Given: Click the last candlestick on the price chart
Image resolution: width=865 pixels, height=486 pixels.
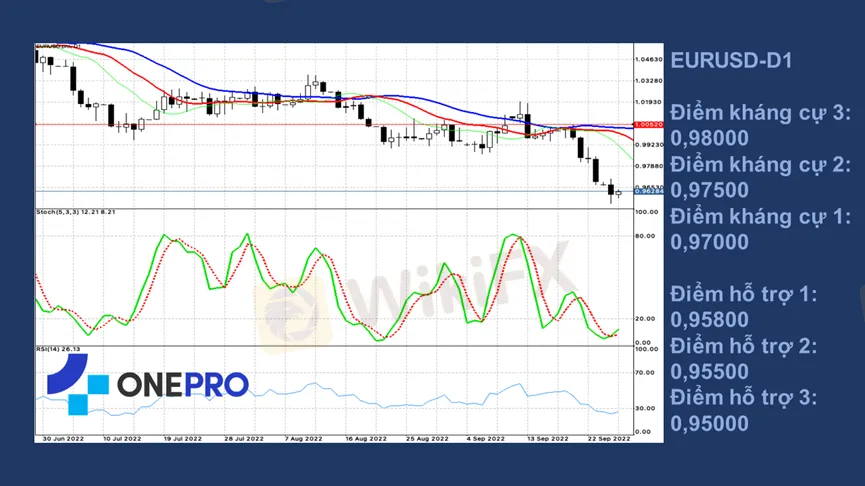Looking at the screenshot, I should pyautogui.click(x=619, y=193).
